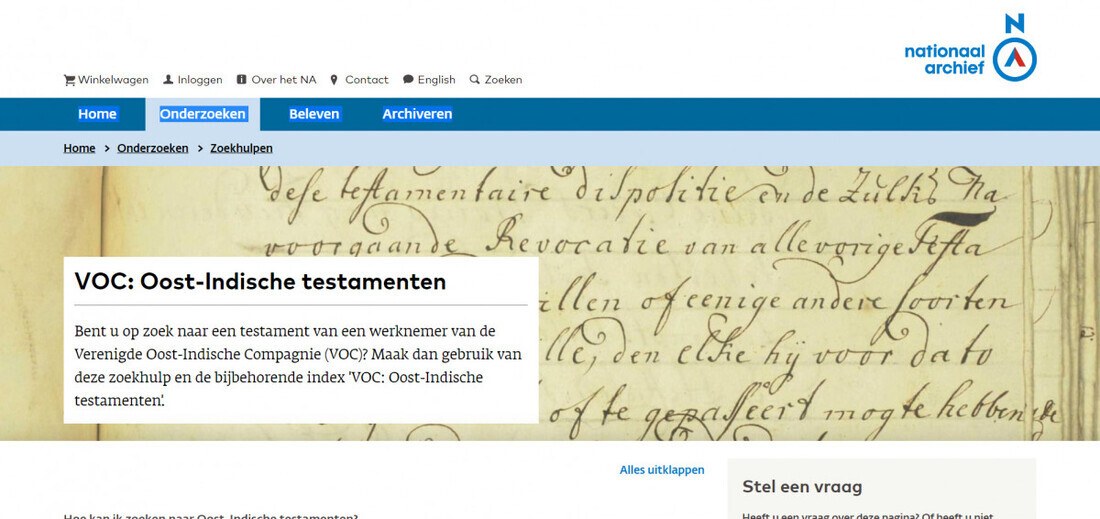Open the Archiveren menu tab

click(x=417, y=114)
